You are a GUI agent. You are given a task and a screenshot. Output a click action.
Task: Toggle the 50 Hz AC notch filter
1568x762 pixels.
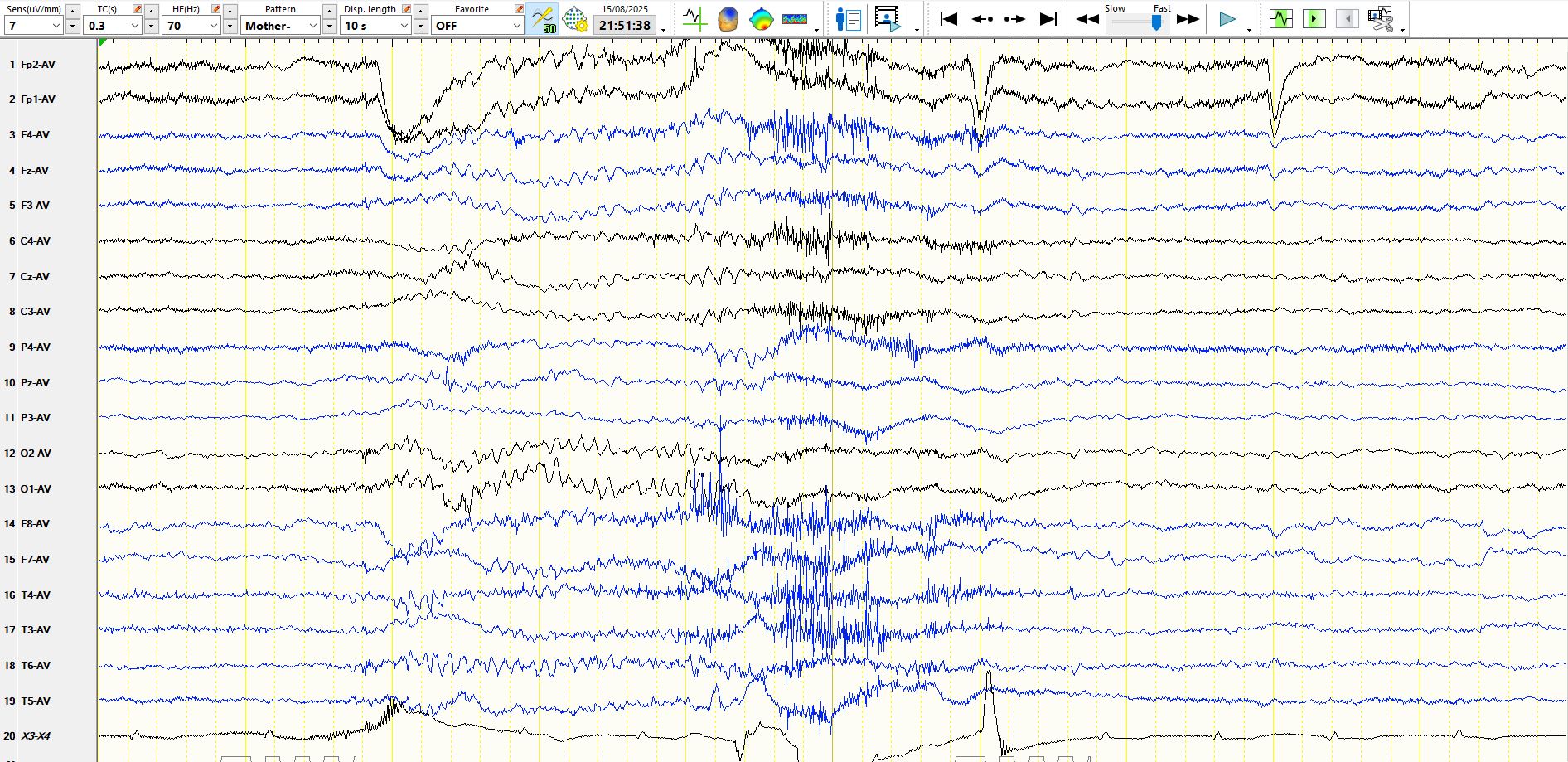click(542, 18)
